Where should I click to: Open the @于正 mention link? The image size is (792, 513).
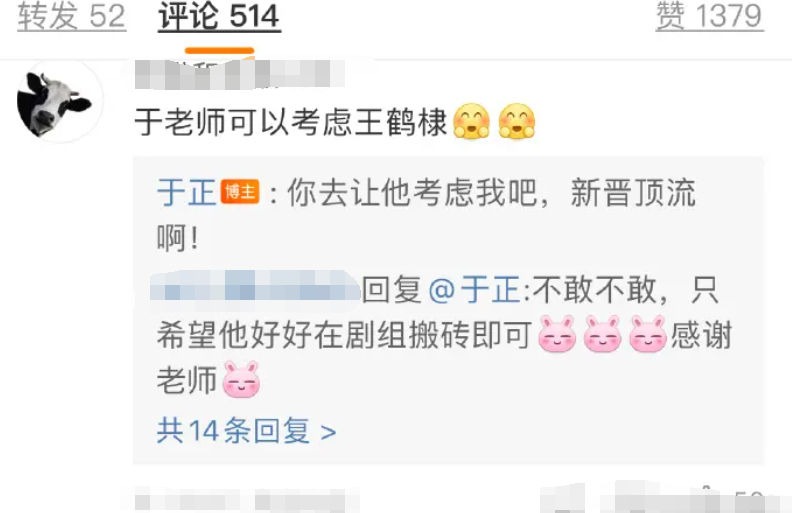click(474, 290)
